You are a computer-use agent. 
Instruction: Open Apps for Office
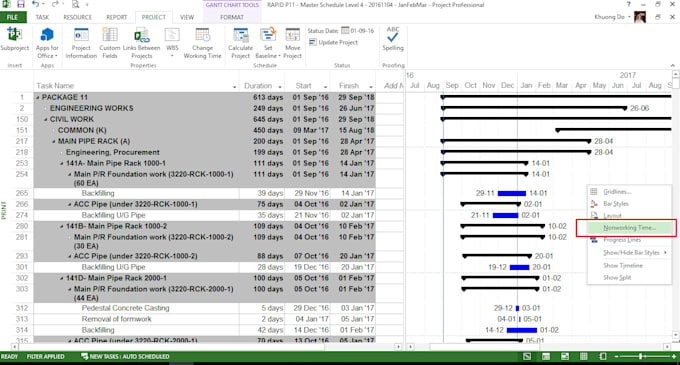[47, 42]
